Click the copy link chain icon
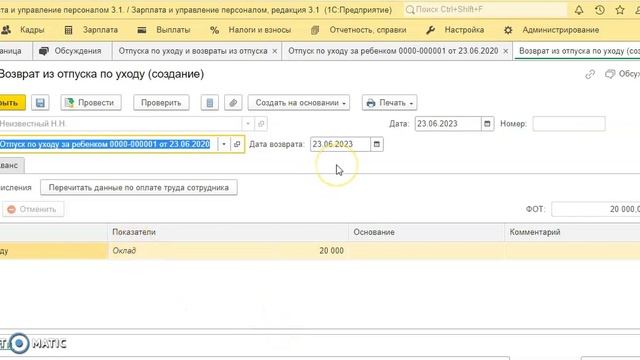This screenshot has height=360, width=640. point(590,74)
